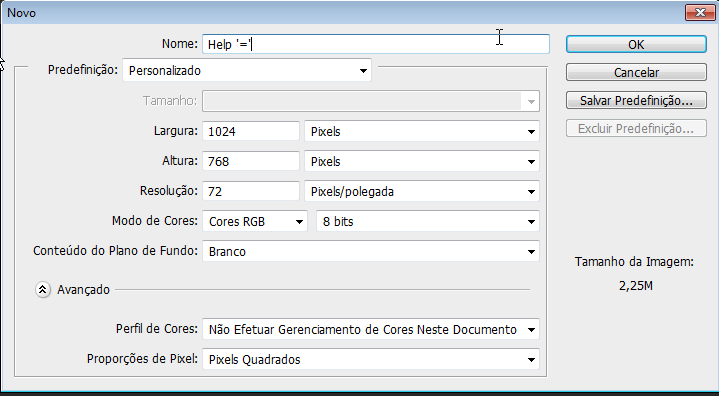Open the Predefinição dropdown
719x396 pixels.
(x=247, y=71)
